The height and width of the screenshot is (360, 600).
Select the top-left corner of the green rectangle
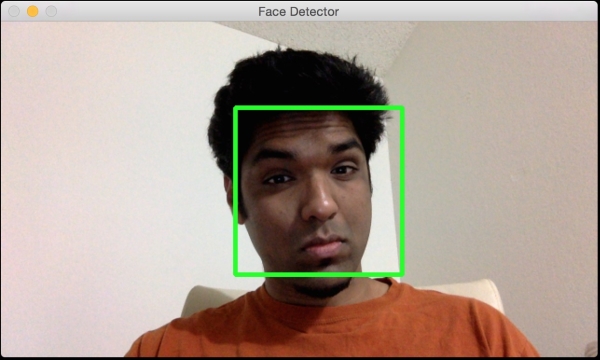coord(236,108)
